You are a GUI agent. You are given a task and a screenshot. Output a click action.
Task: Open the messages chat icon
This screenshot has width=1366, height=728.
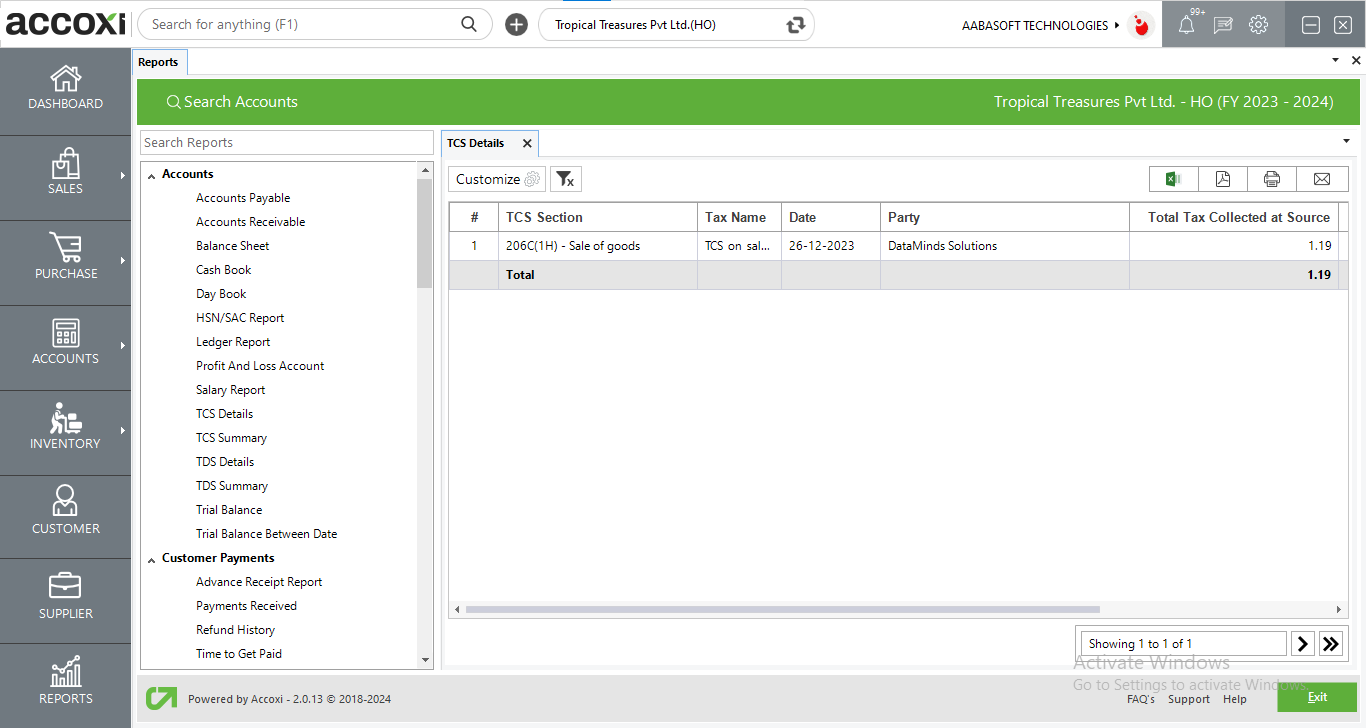[x=1222, y=25]
